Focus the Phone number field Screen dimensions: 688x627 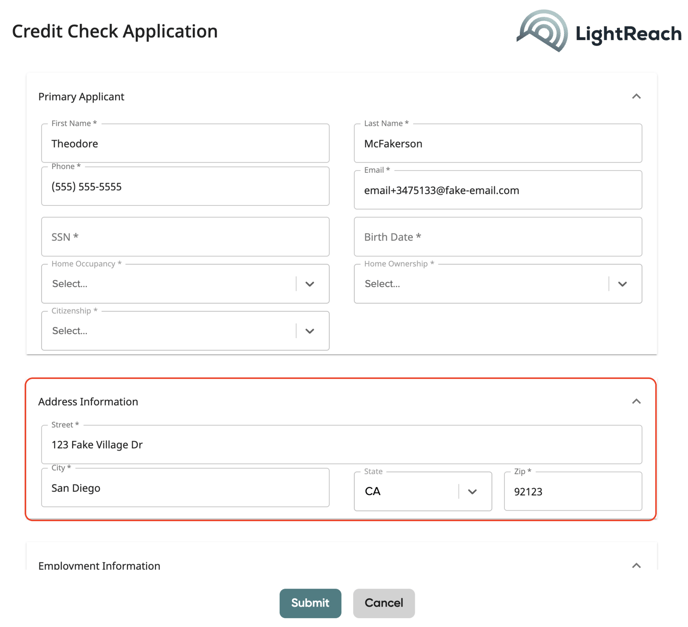(185, 186)
